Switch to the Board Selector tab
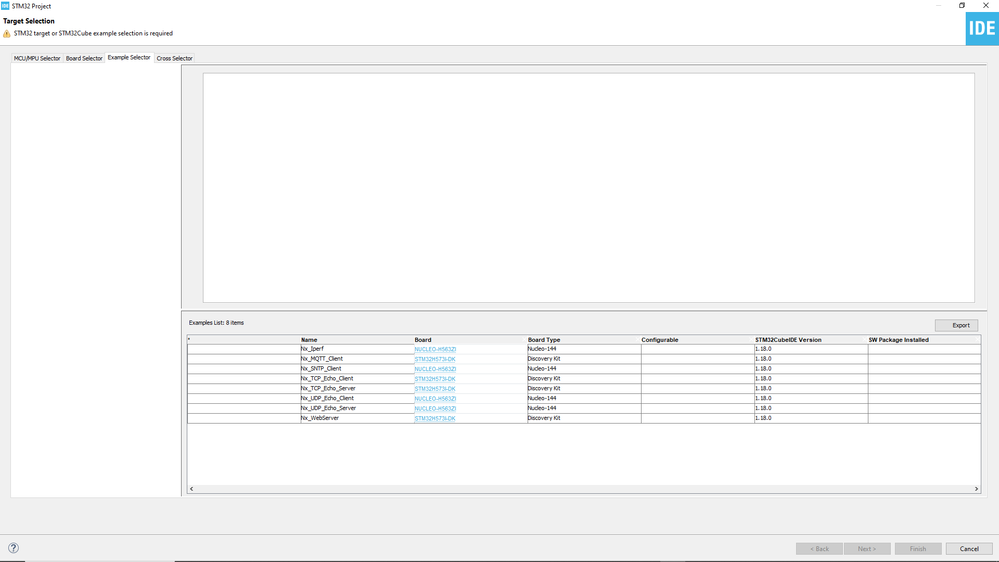999x562 pixels. pyautogui.click(x=84, y=58)
